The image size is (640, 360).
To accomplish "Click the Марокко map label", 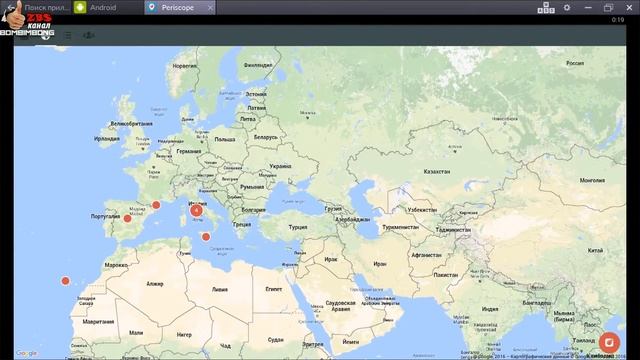I will coord(116,265).
